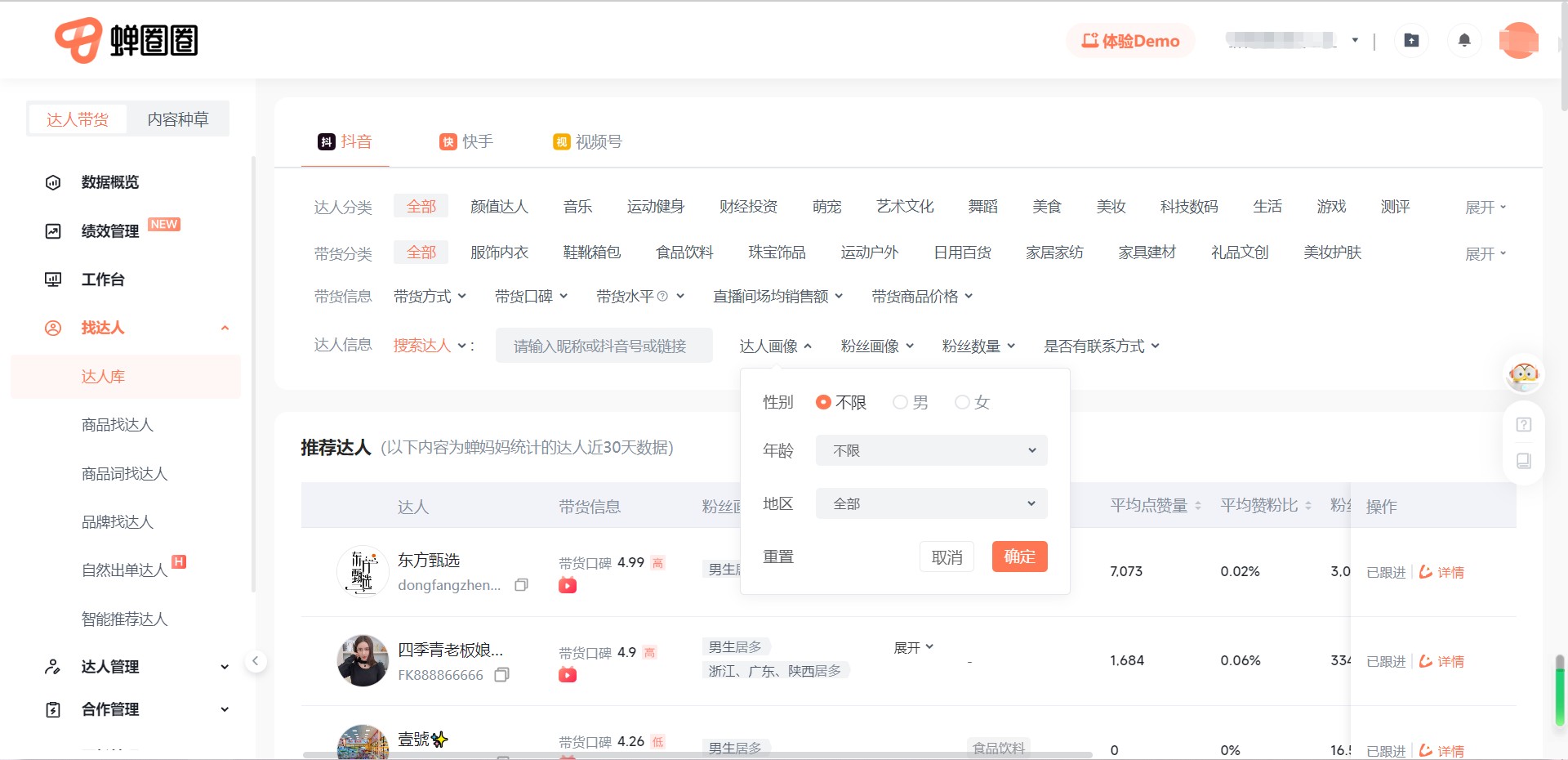Open the mascot assistant floating icon
Image resolution: width=1568 pixels, height=760 pixels.
coord(1524,375)
